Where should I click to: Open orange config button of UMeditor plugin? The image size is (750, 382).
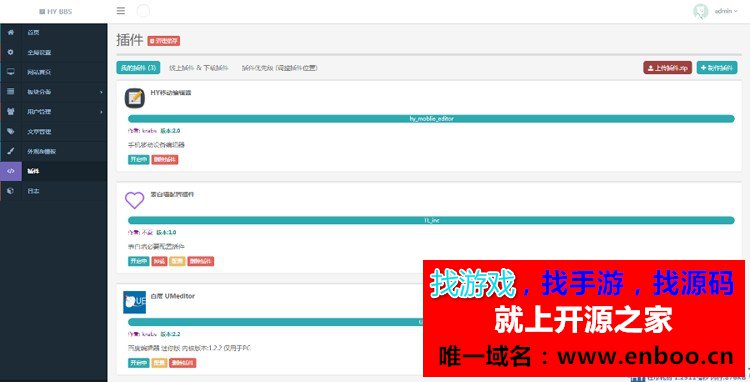pyautogui.click(x=159, y=363)
